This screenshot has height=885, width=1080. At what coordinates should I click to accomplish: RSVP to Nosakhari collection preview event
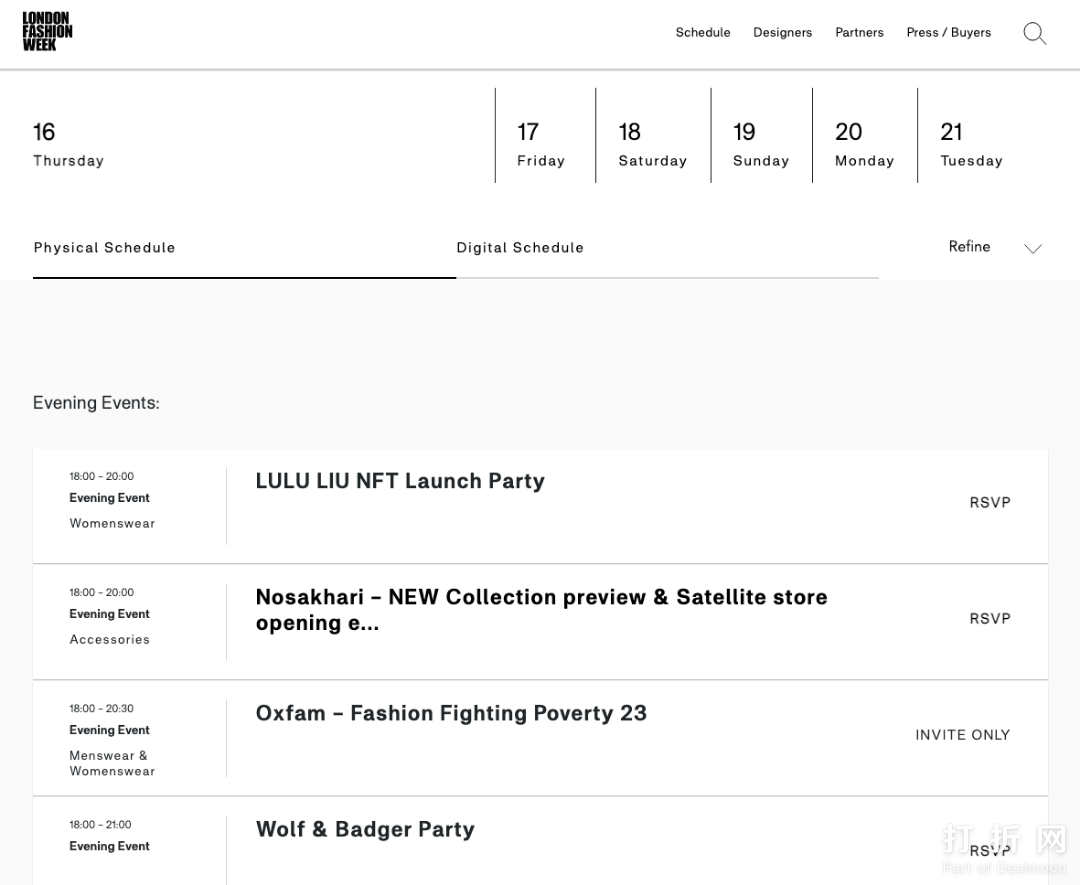989,619
